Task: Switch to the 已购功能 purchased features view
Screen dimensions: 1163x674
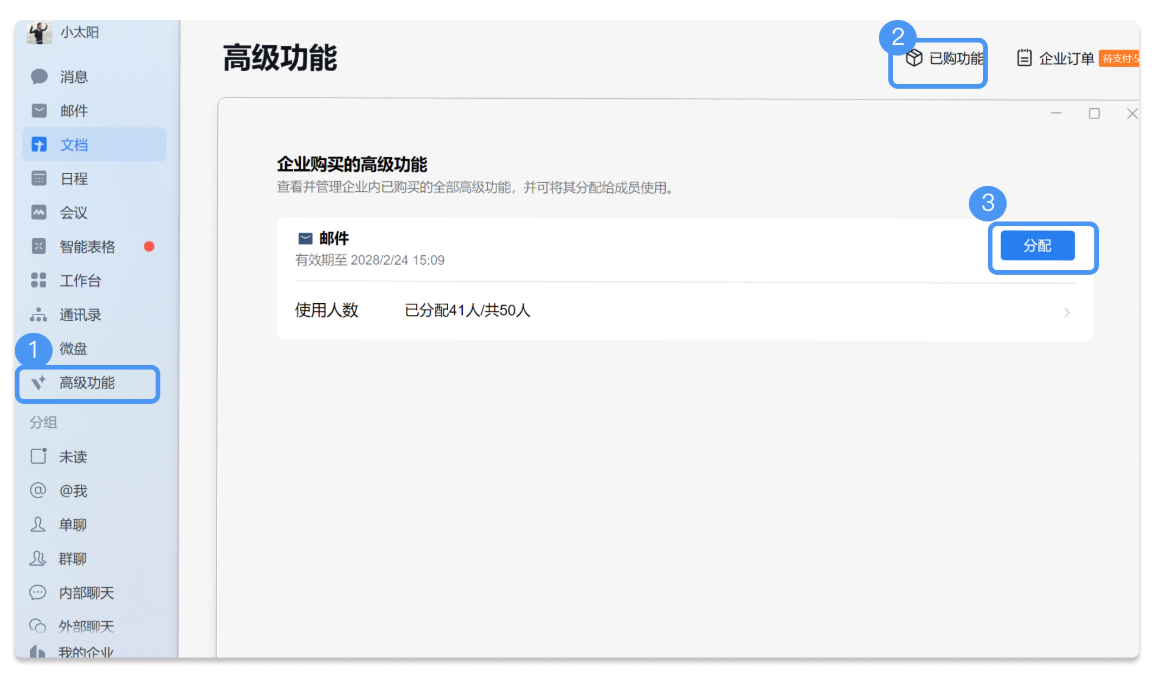Action: pos(937,58)
